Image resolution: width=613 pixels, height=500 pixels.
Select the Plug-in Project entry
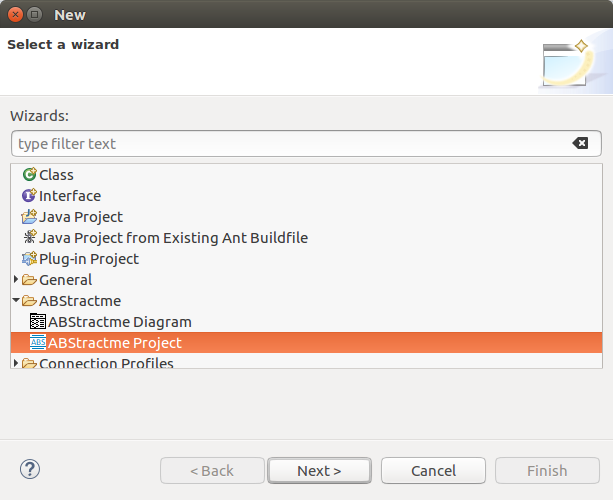click(89, 259)
